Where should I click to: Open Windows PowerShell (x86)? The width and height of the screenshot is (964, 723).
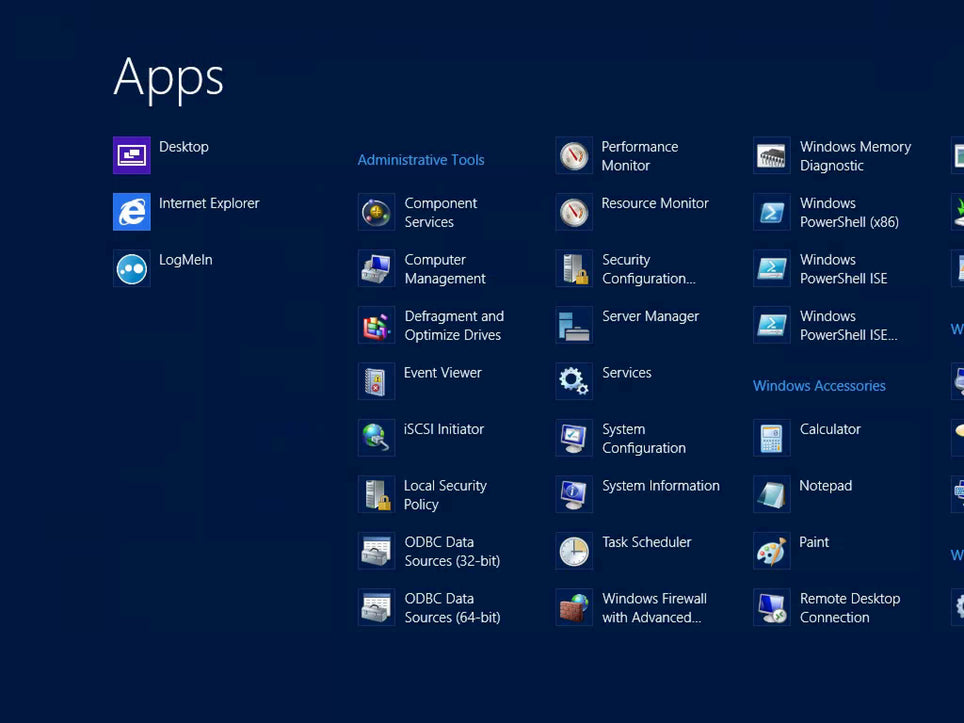[x=848, y=212]
